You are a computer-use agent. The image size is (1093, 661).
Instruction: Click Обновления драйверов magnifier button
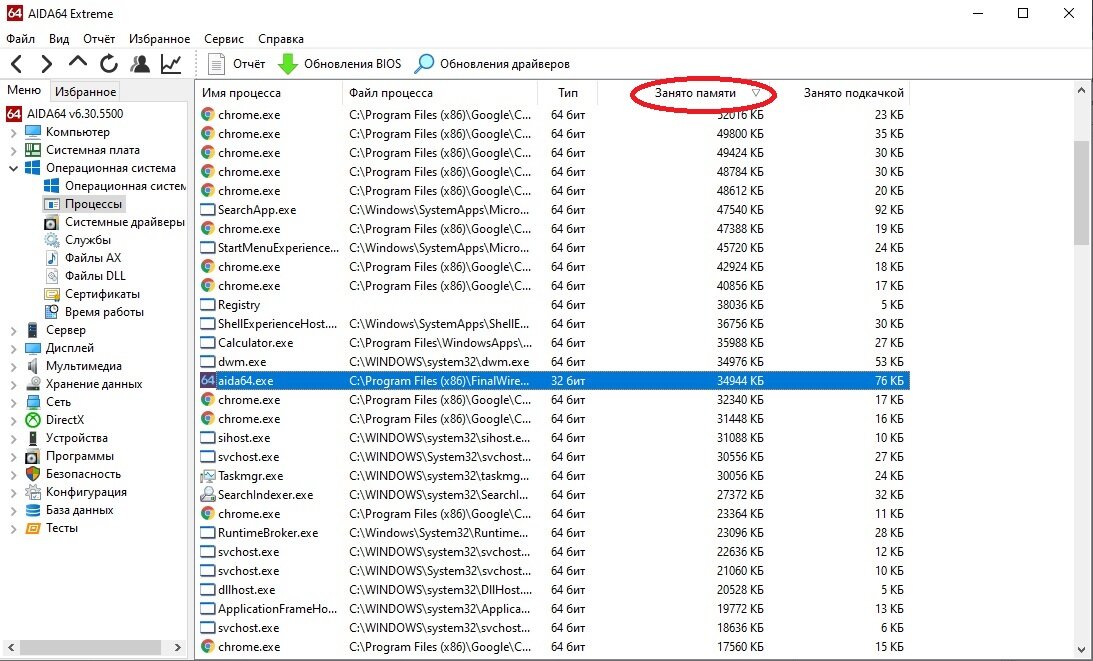(x=491, y=64)
